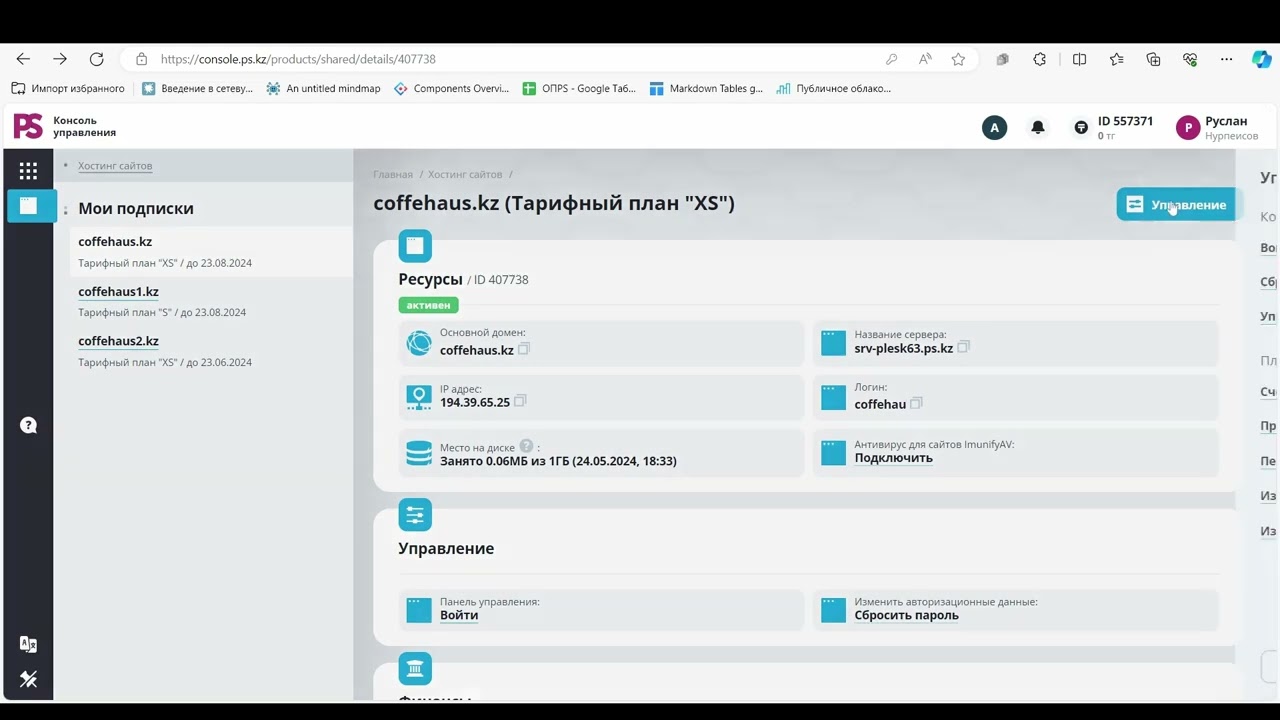
Task: Open browser collections icon
Action: tap(1153, 59)
